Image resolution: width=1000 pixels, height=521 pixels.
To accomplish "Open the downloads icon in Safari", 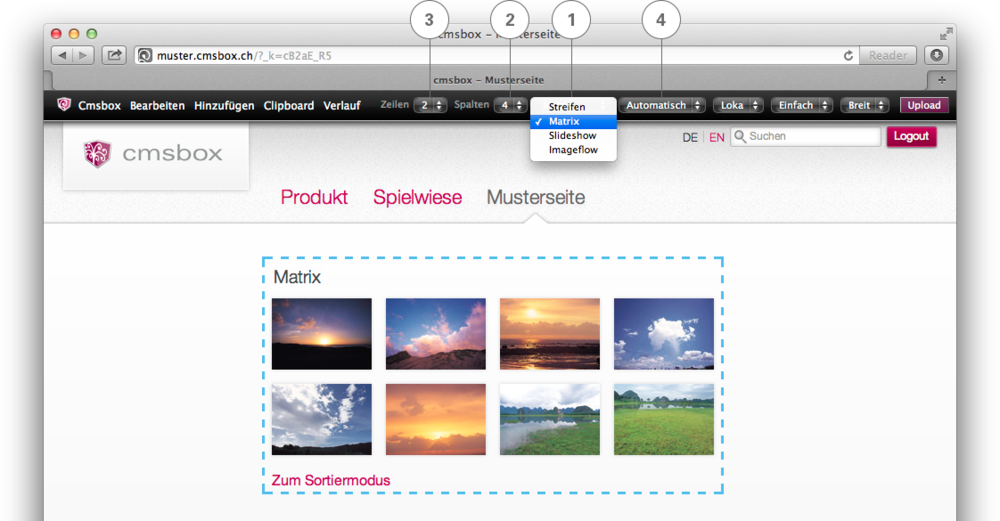I will pos(936,56).
